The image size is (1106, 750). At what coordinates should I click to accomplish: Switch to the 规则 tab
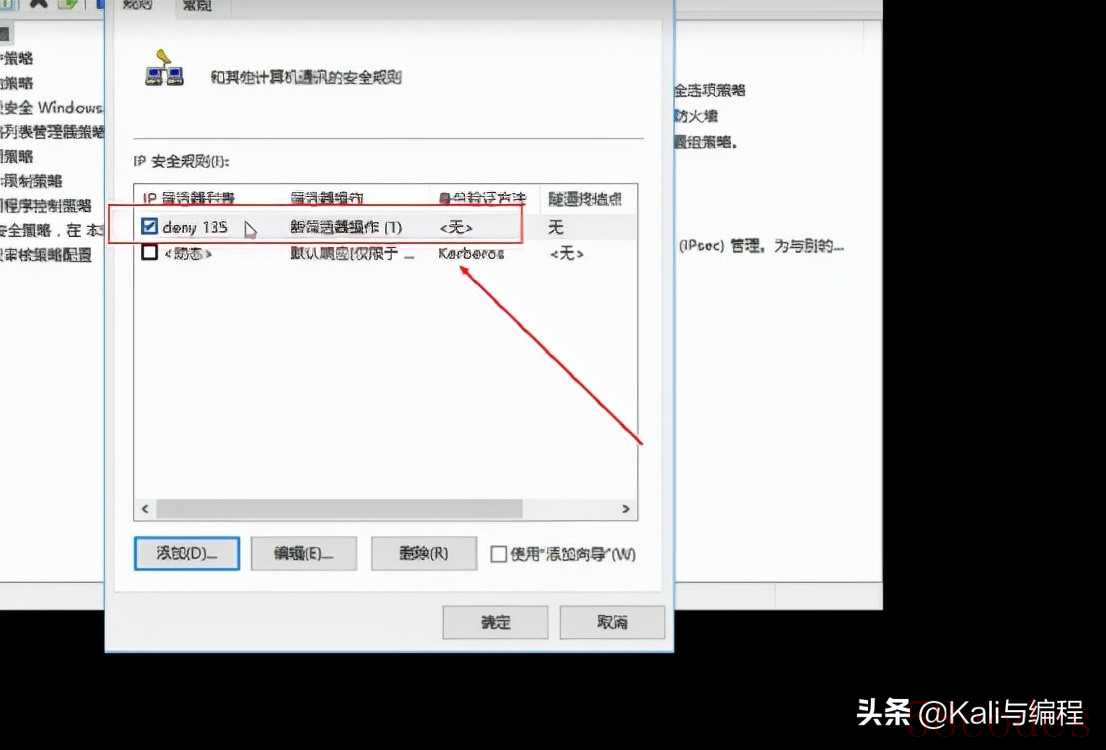click(x=138, y=6)
